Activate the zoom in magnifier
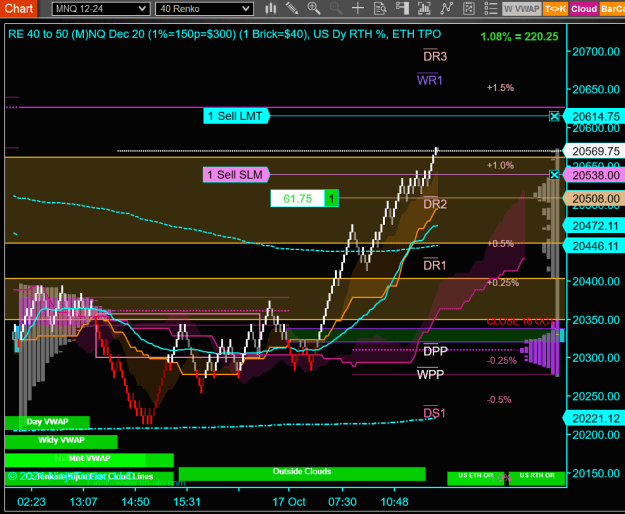 (314, 8)
